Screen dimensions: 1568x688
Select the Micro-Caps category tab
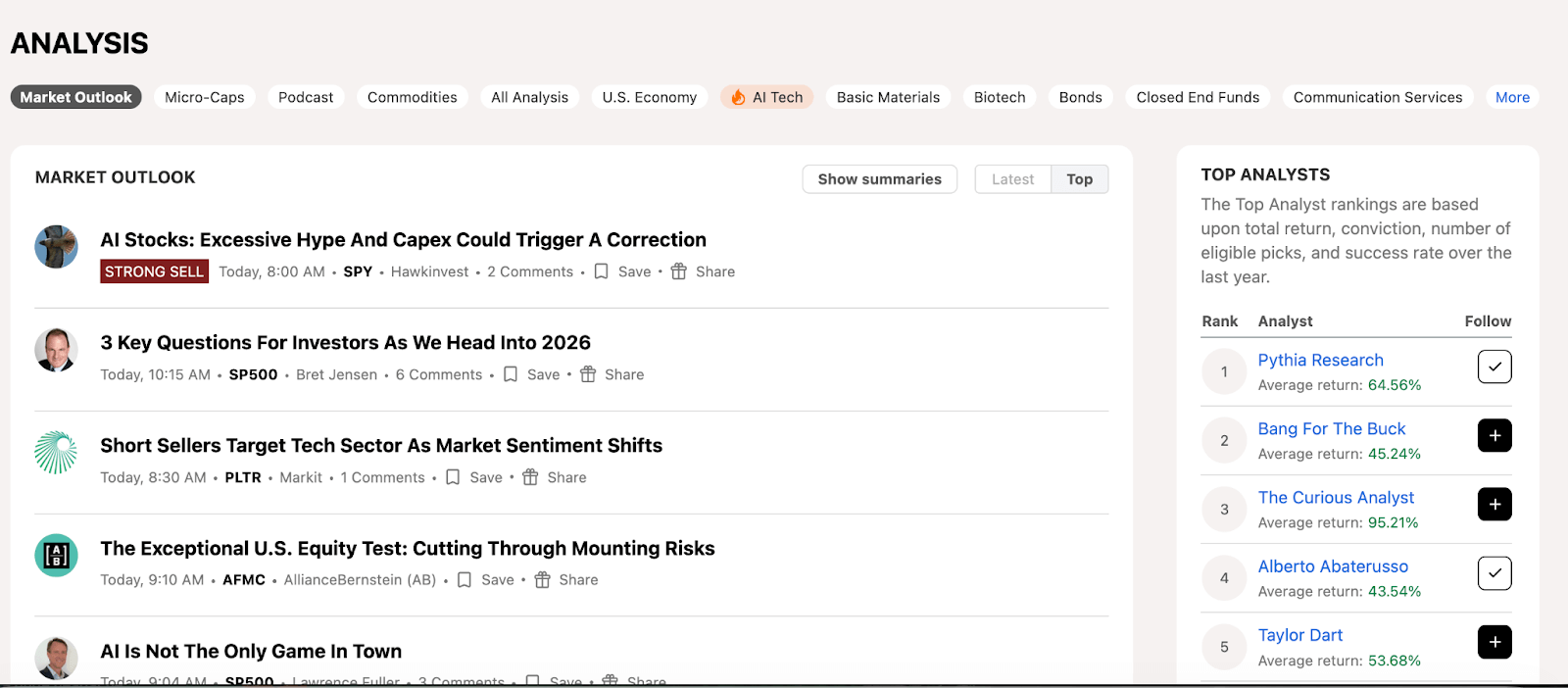[x=204, y=97]
